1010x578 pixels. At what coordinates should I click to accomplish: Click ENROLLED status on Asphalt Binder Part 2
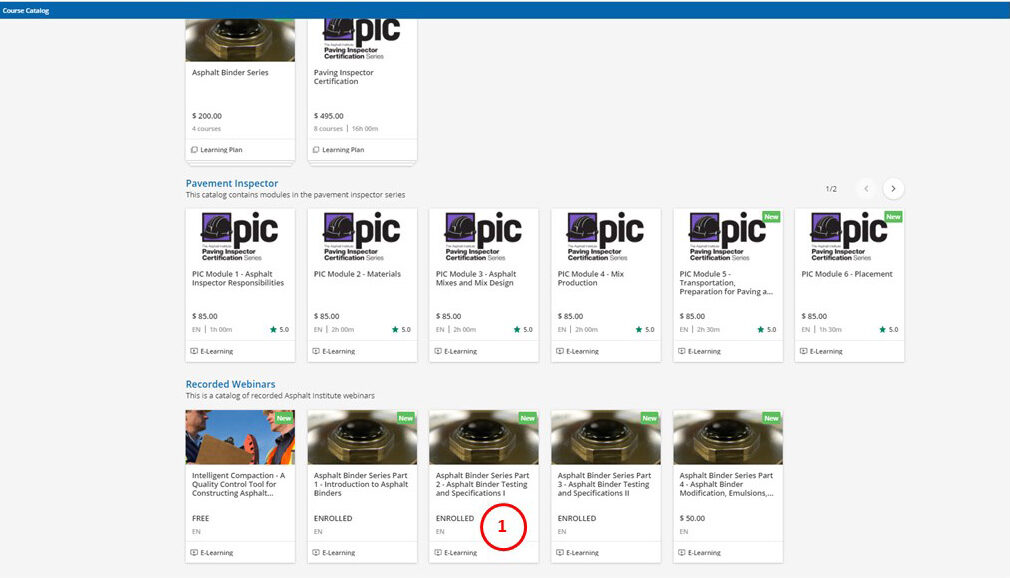coord(455,518)
